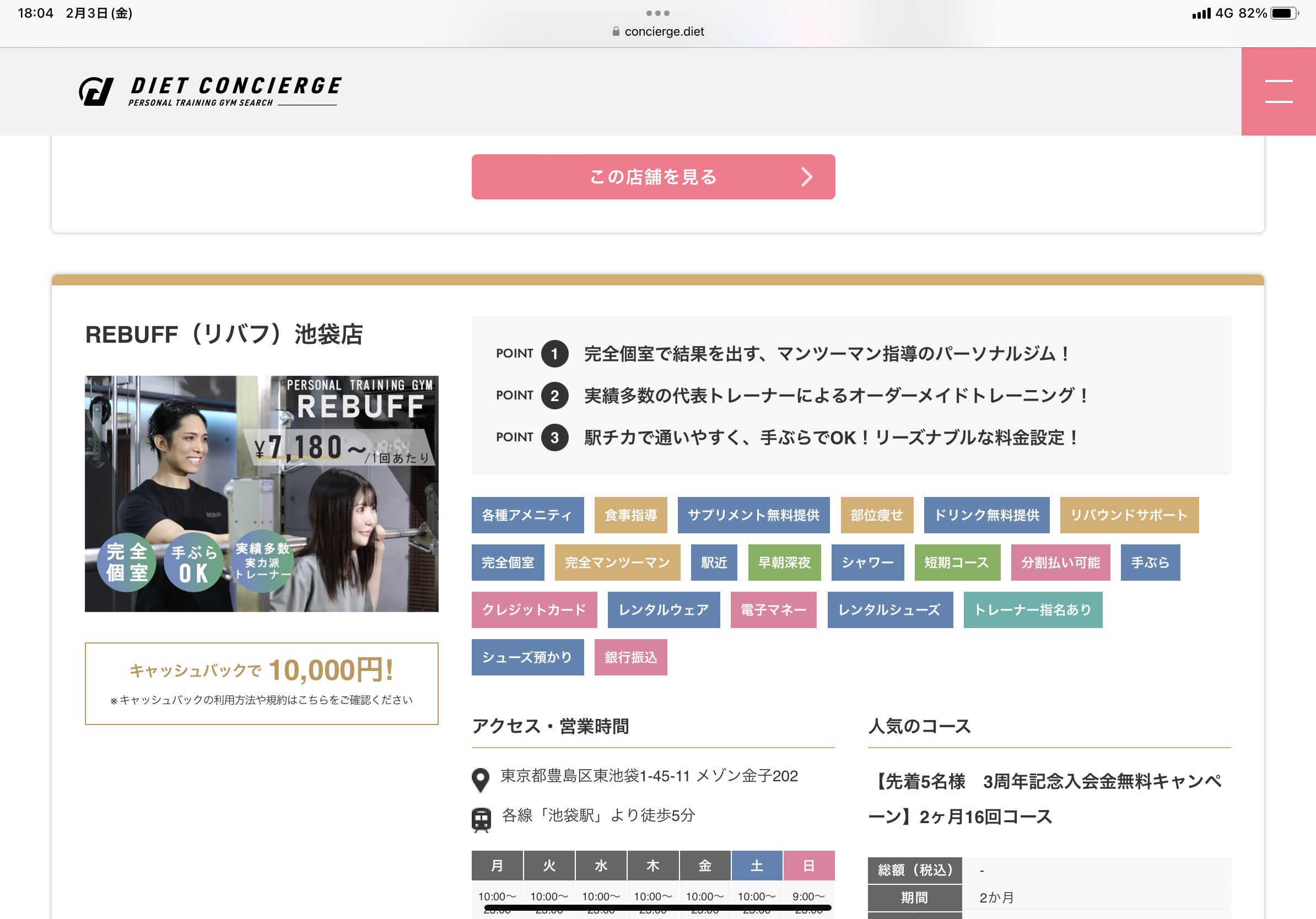Tap the 18:04 status bar clock
This screenshot has height=919, width=1316.
[35, 13]
